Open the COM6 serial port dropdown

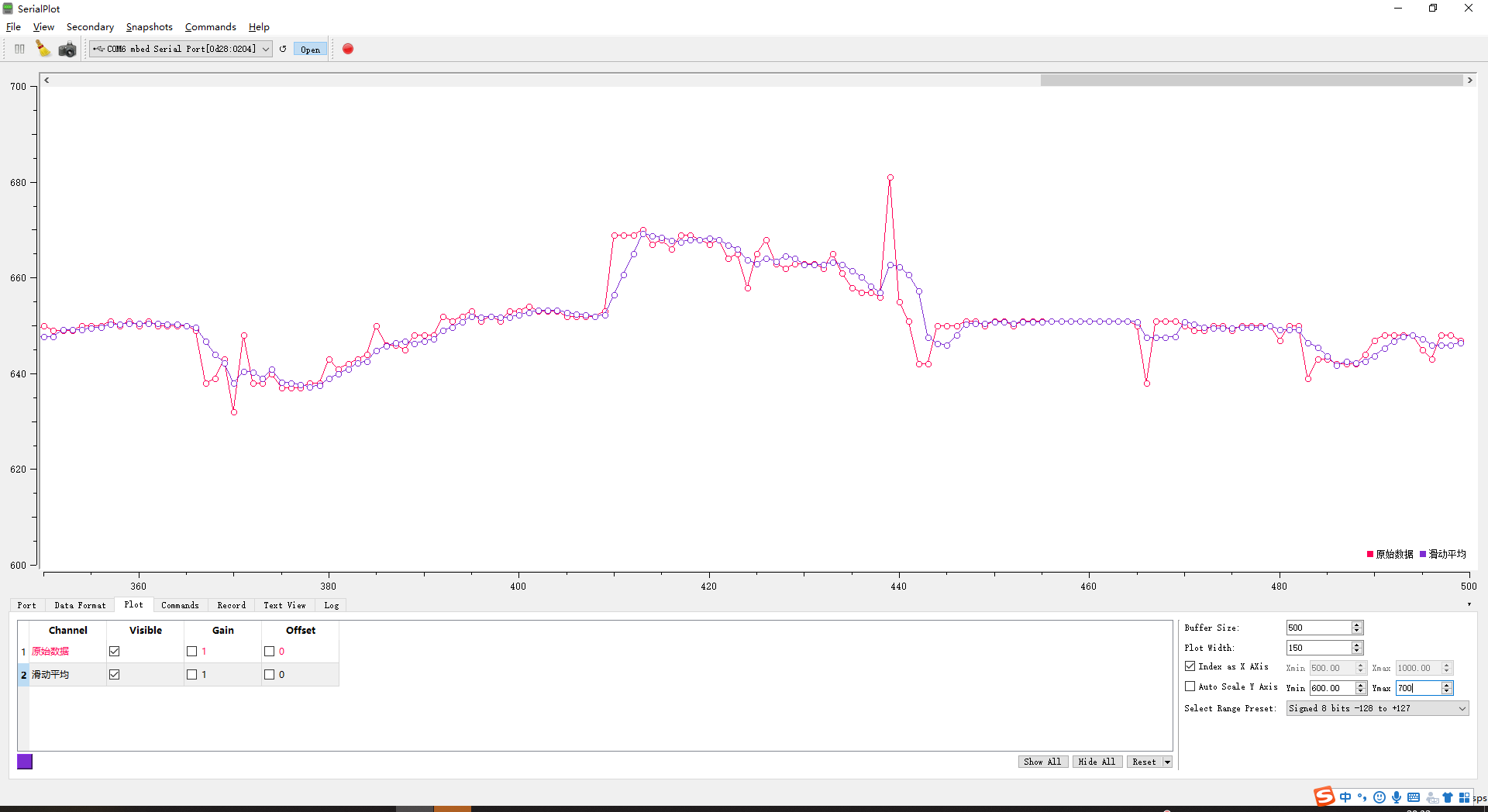[x=181, y=49]
